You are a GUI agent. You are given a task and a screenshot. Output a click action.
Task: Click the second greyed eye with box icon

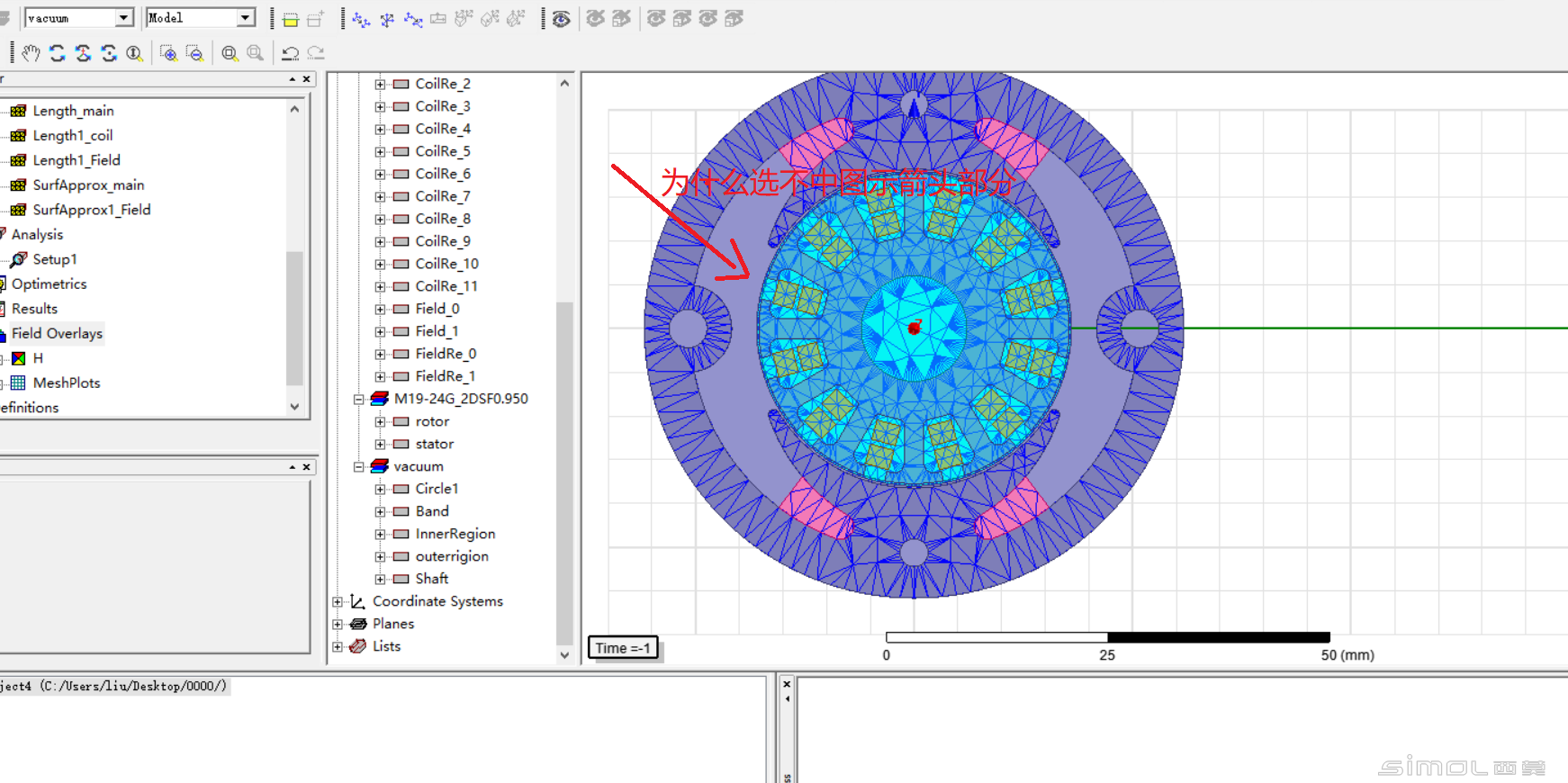tap(621, 19)
